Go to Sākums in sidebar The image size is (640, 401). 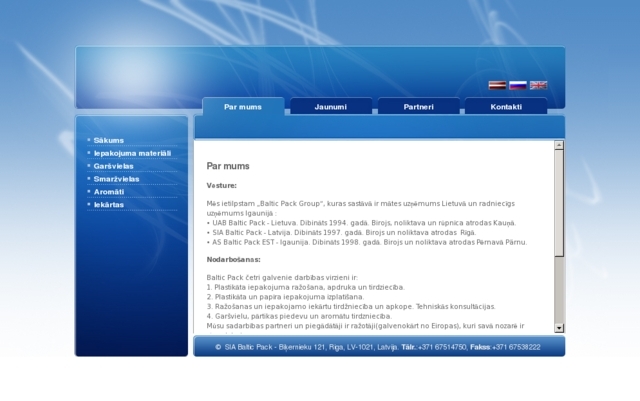[x=109, y=140]
